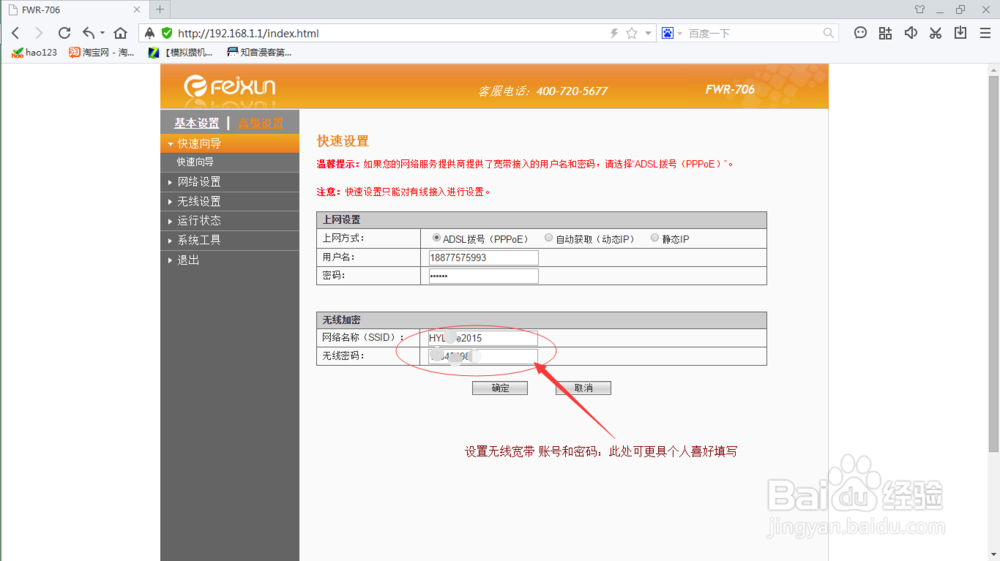Expand the 无线设置 menu
The image size is (1000, 561).
(230, 201)
